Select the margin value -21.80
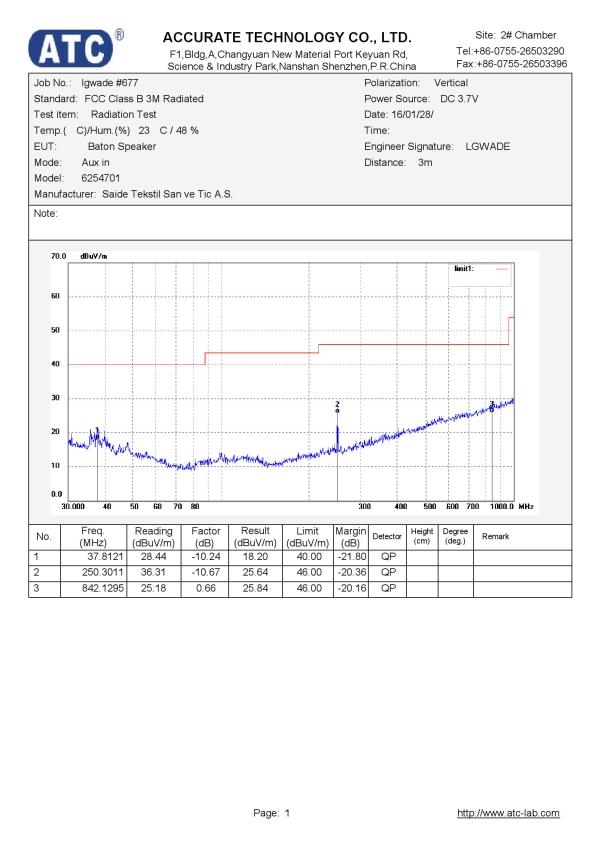The height and width of the screenshot is (851, 601). [x=352, y=557]
